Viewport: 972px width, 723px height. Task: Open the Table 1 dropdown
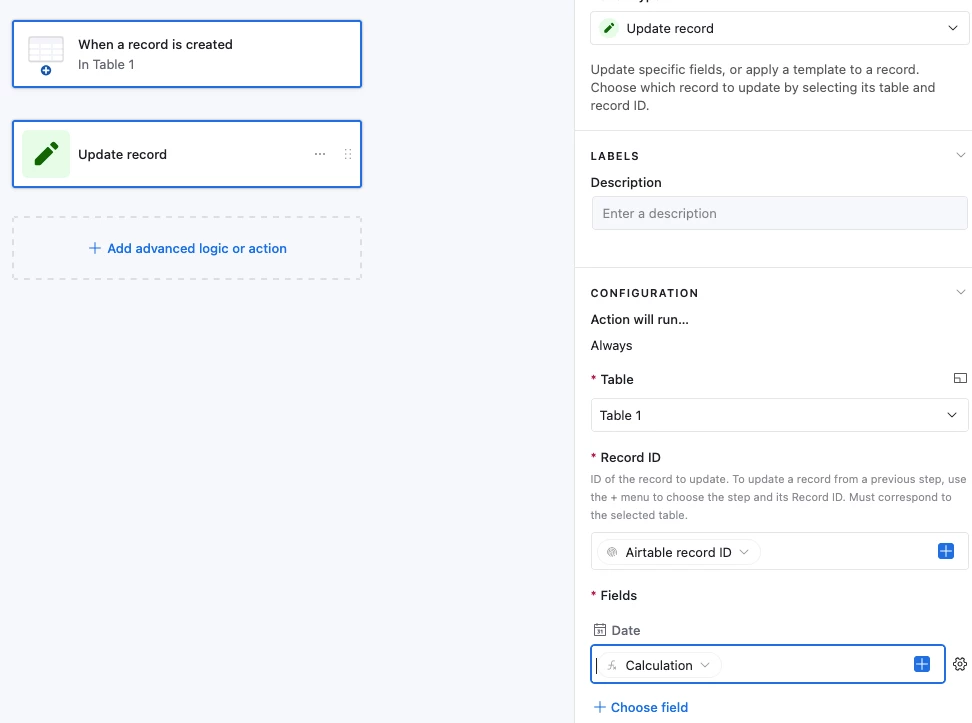[779, 415]
